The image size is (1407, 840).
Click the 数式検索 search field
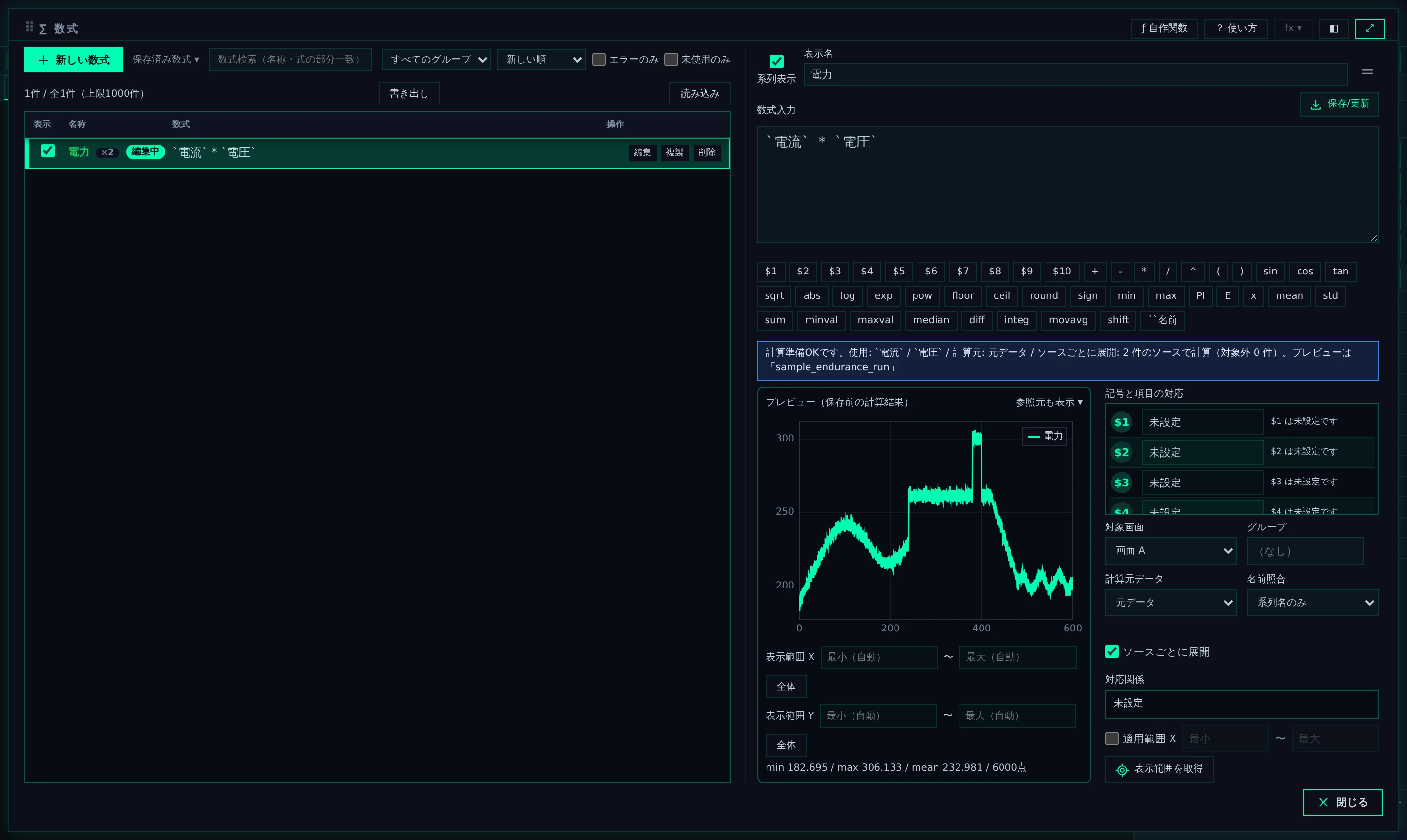click(x=290, y=60)
